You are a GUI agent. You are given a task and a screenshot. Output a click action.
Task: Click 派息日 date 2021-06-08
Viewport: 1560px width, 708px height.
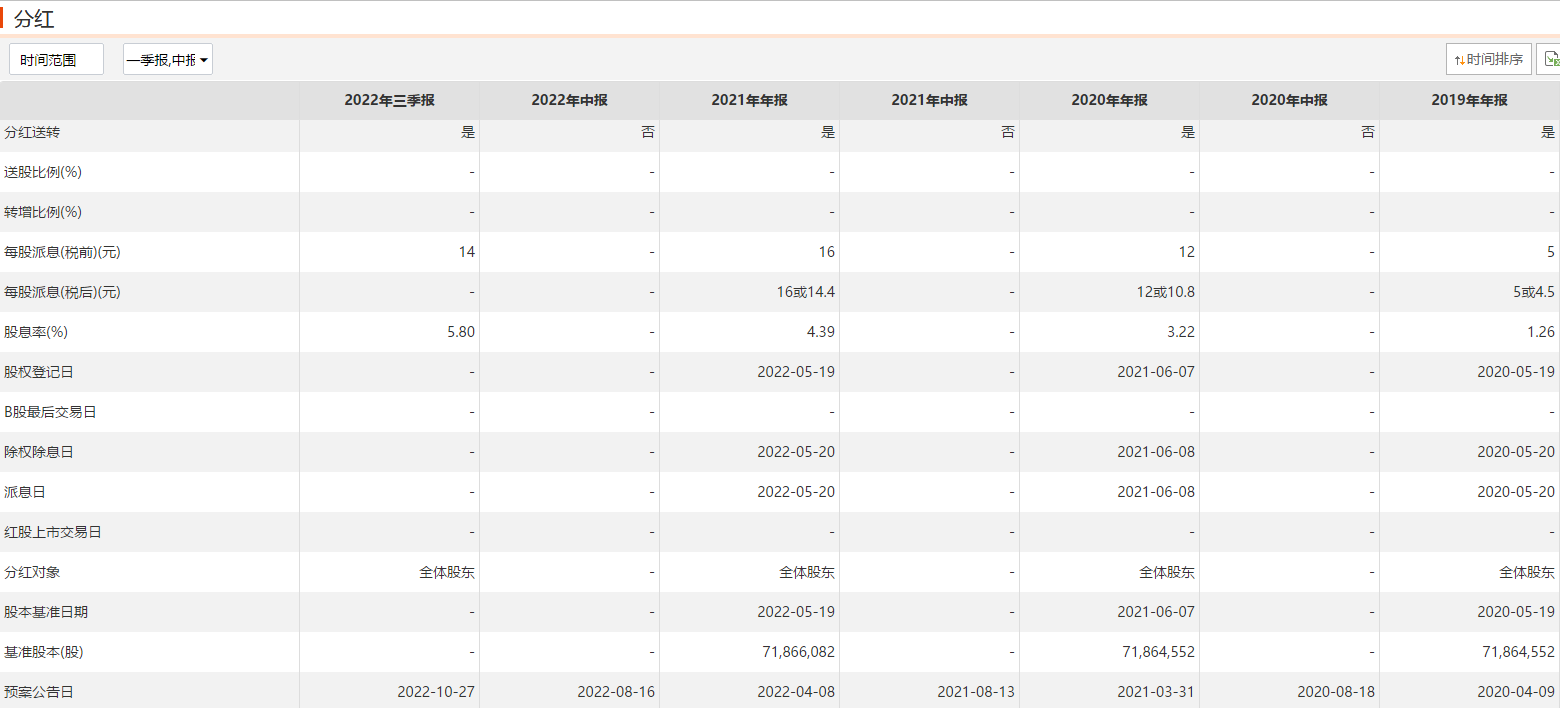(1156, 492)
